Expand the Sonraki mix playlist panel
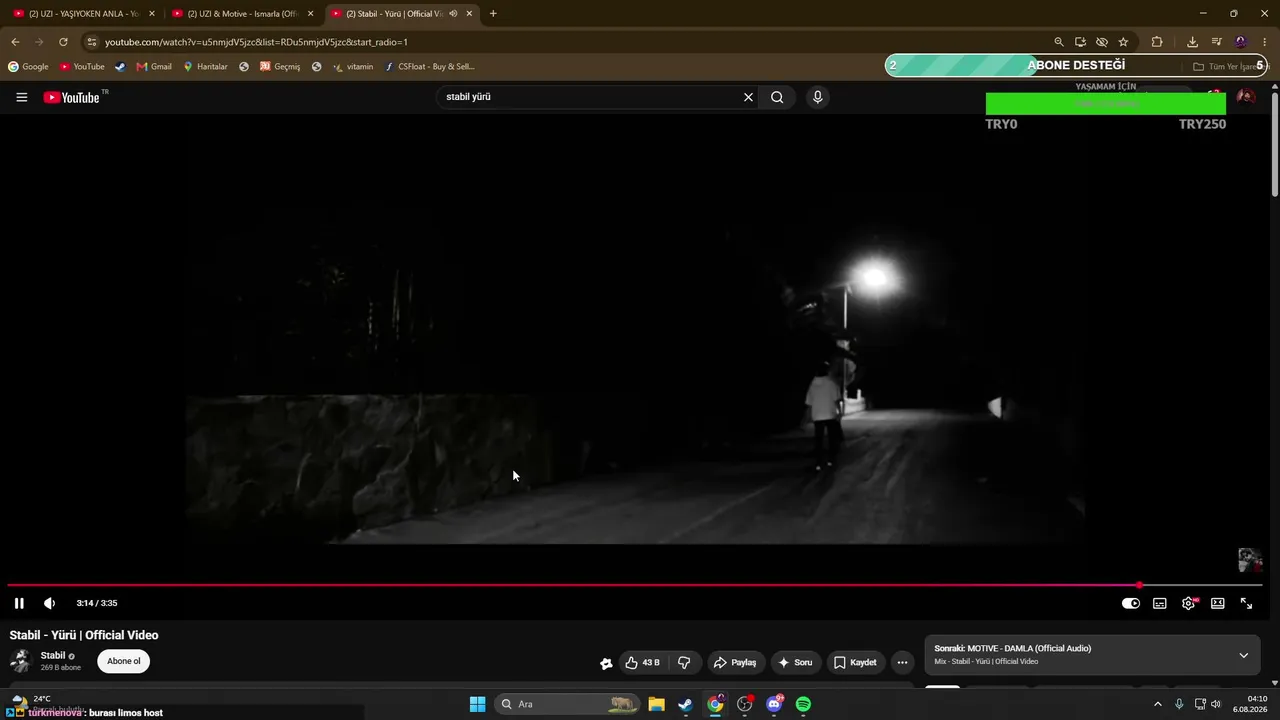Screen dimensions: 1280x720 point(1244,656)
